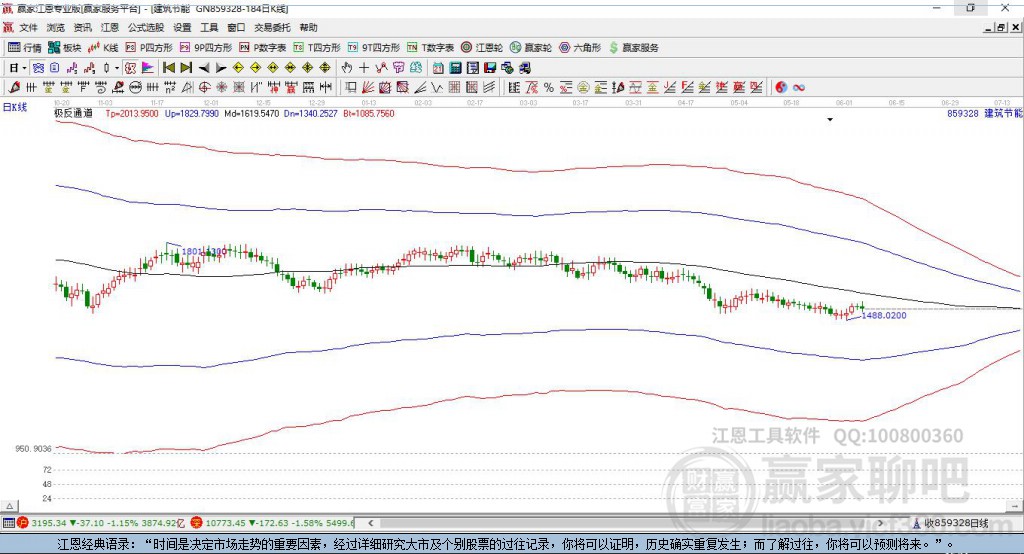
Task: Open the T四方形 tool
Action: pos(317,48)
